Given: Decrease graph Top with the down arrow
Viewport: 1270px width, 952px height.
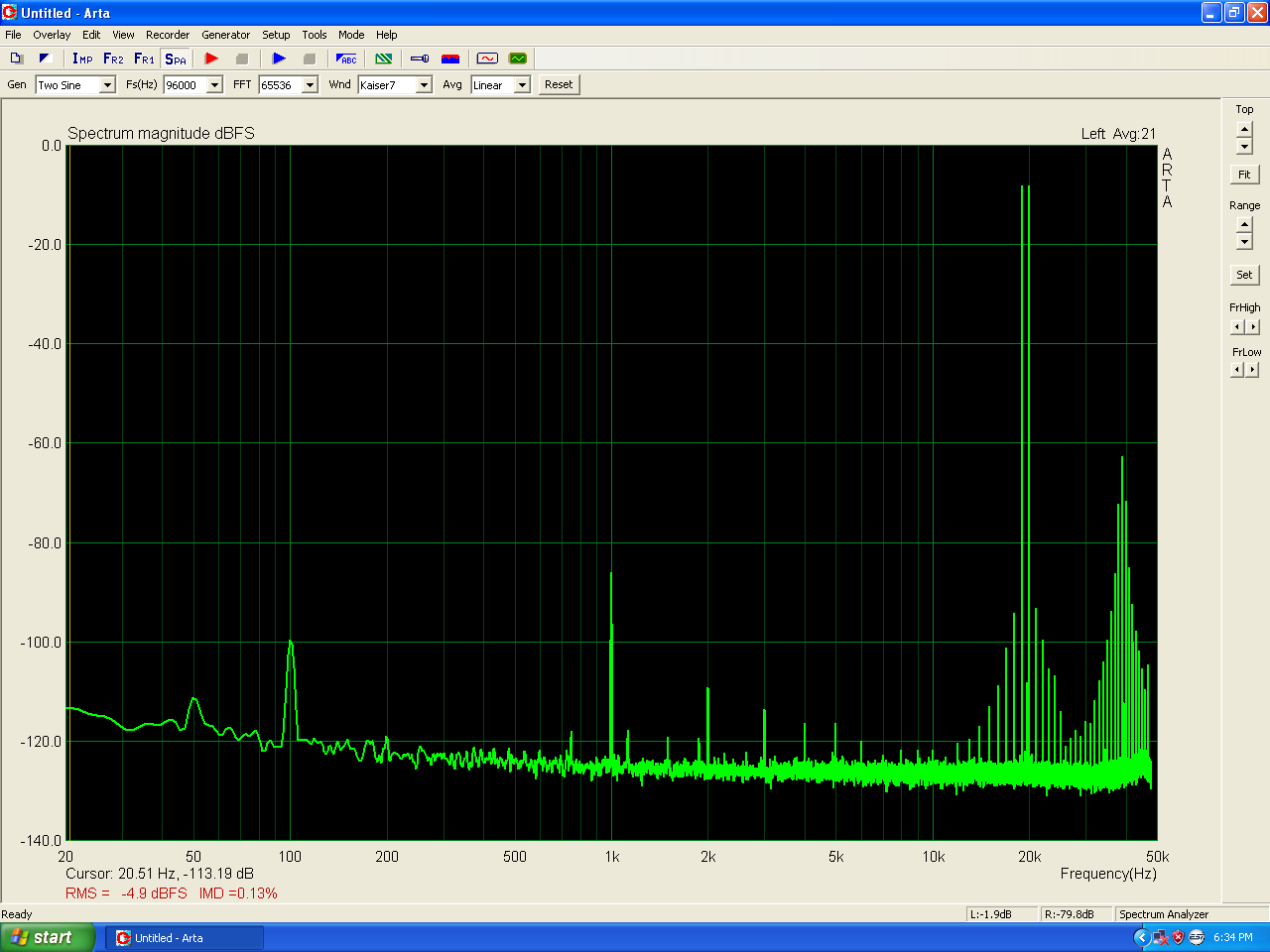Looking at the screenshot, I should pos(1244,147).
